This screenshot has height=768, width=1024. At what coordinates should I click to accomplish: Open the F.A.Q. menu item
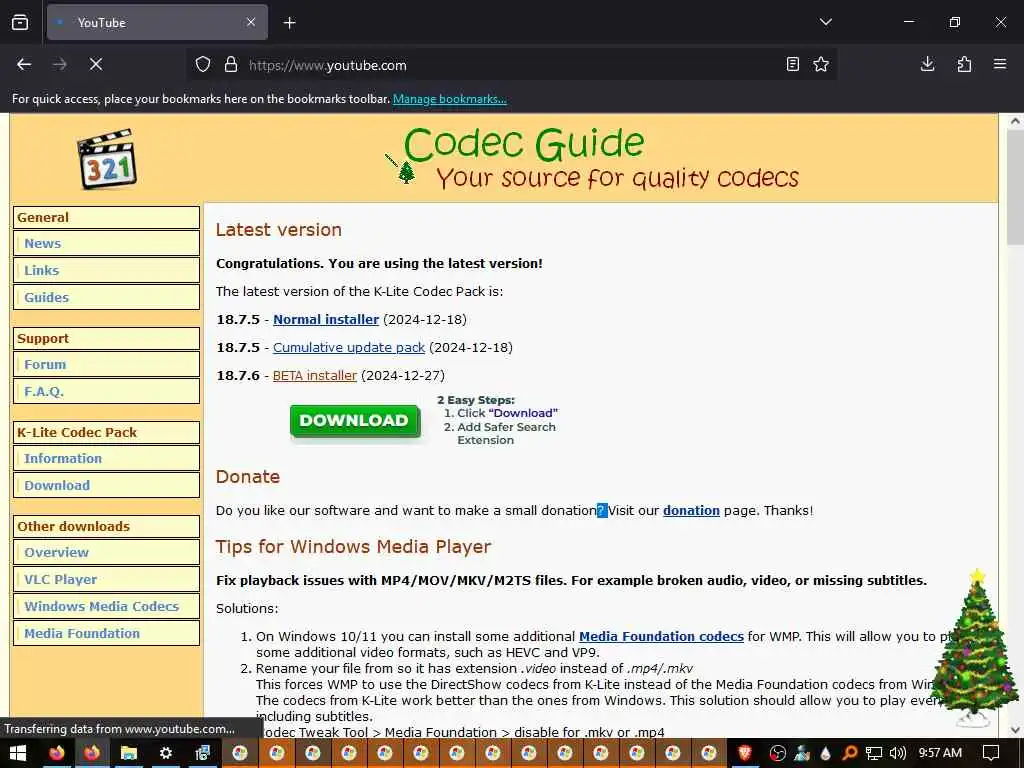[106, 391]
